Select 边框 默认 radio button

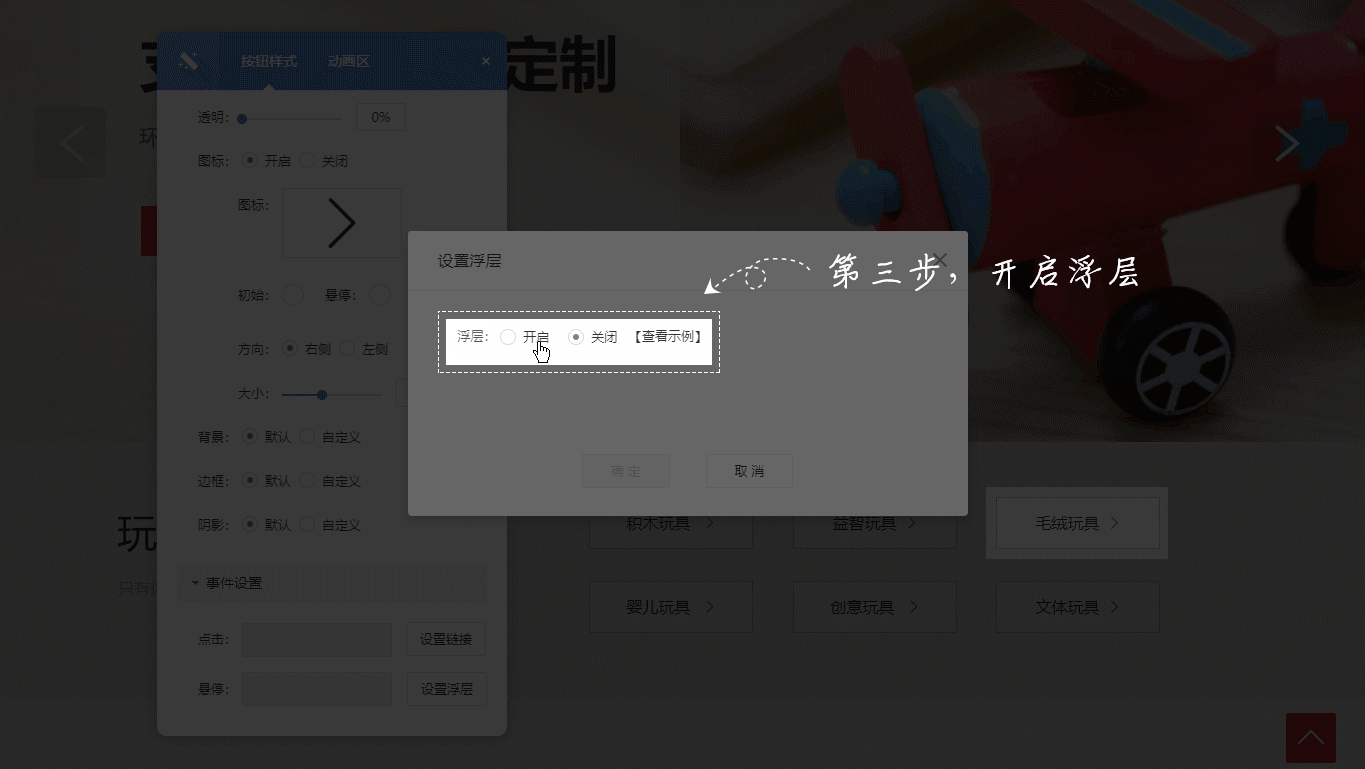click(x=249, y=480)
